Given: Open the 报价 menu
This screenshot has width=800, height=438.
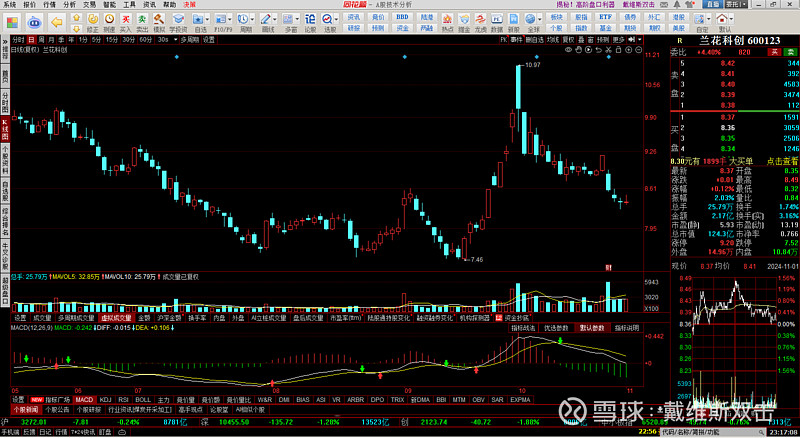Looking at the screenshot, I should [x=30, y=4].
